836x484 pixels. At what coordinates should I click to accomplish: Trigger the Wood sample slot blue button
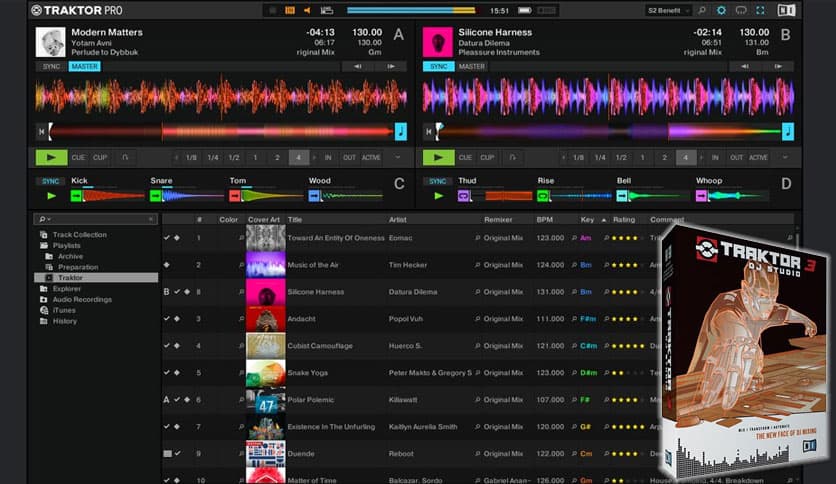314,196
